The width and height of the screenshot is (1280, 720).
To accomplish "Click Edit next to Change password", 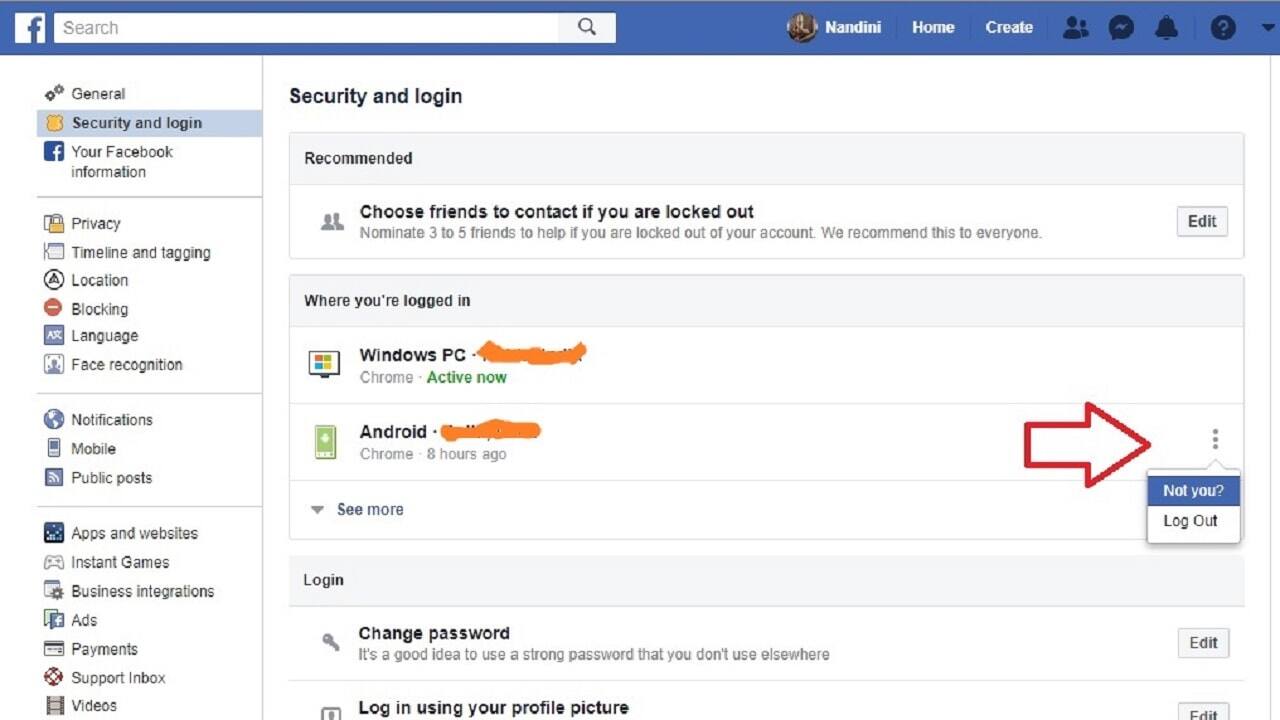I will [1203, 643].
